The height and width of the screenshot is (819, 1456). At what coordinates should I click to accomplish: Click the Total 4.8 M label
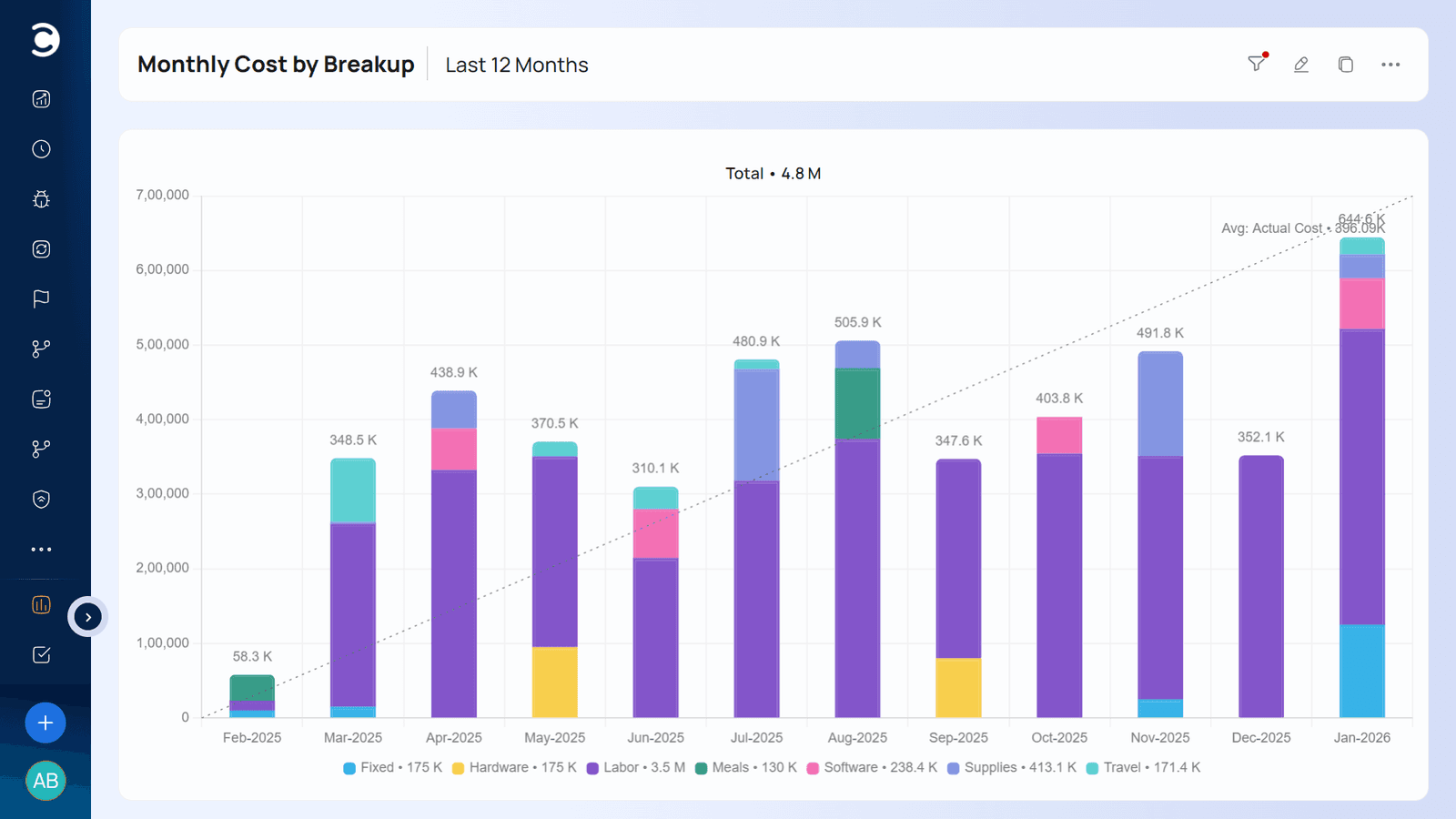[773, 173]
